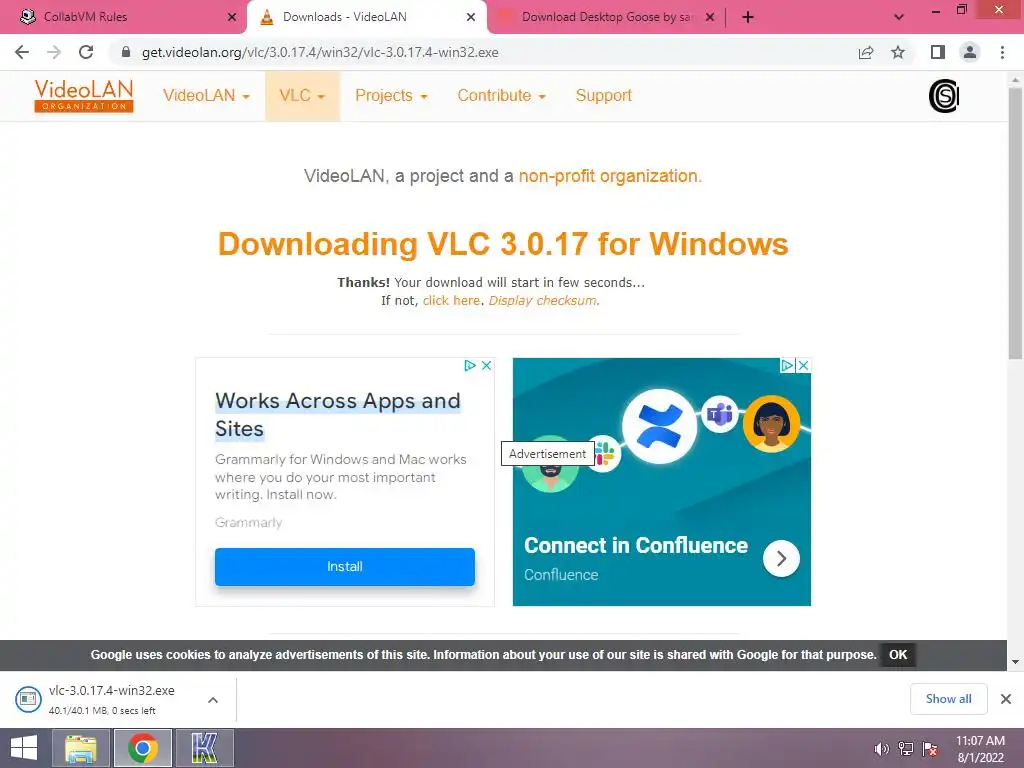Close the Confluence ad with X icon
Viewport: 1024px width, 768px height.
[x=804, y=366]
